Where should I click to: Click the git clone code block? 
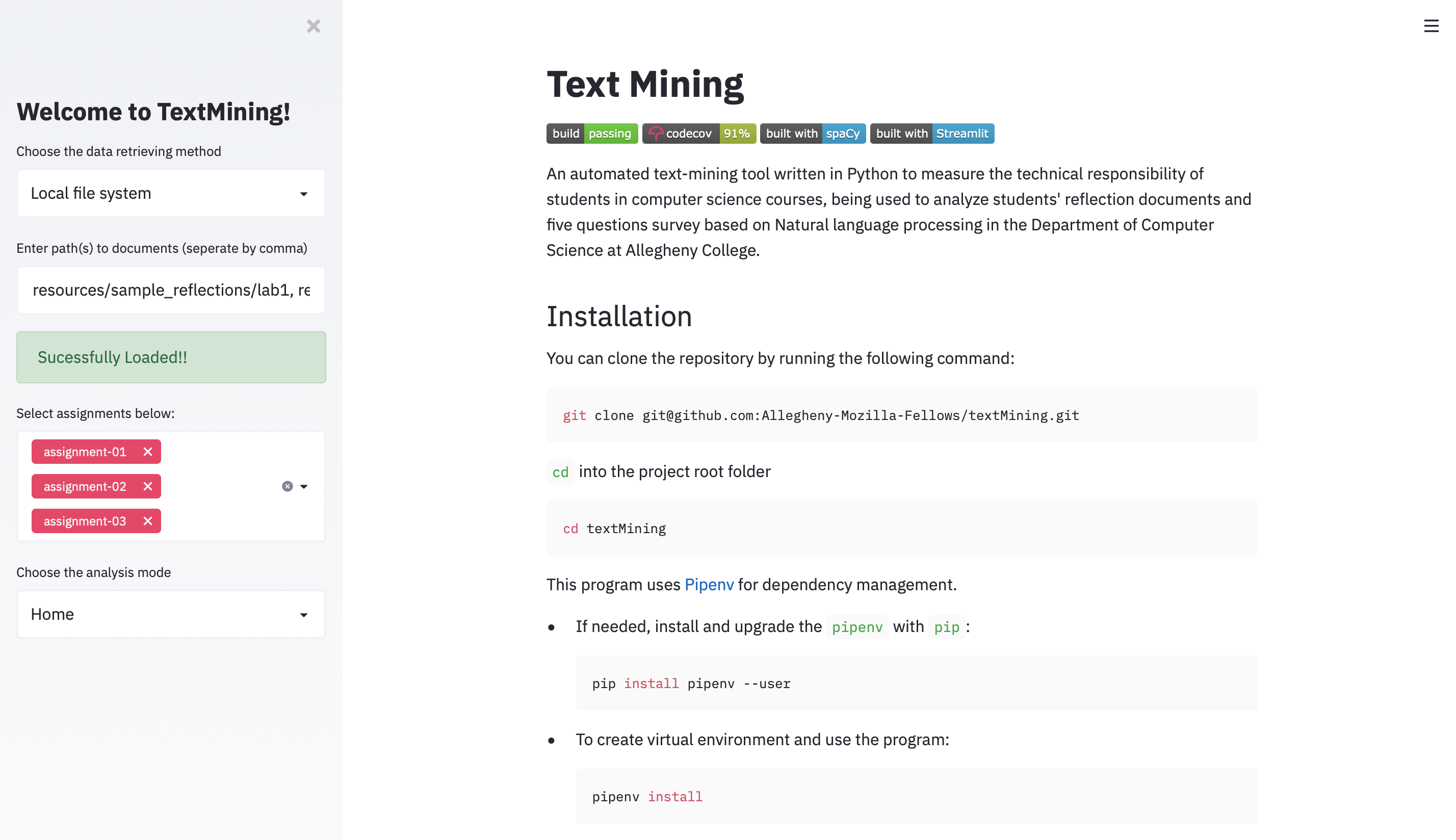[x=902, y=415]
